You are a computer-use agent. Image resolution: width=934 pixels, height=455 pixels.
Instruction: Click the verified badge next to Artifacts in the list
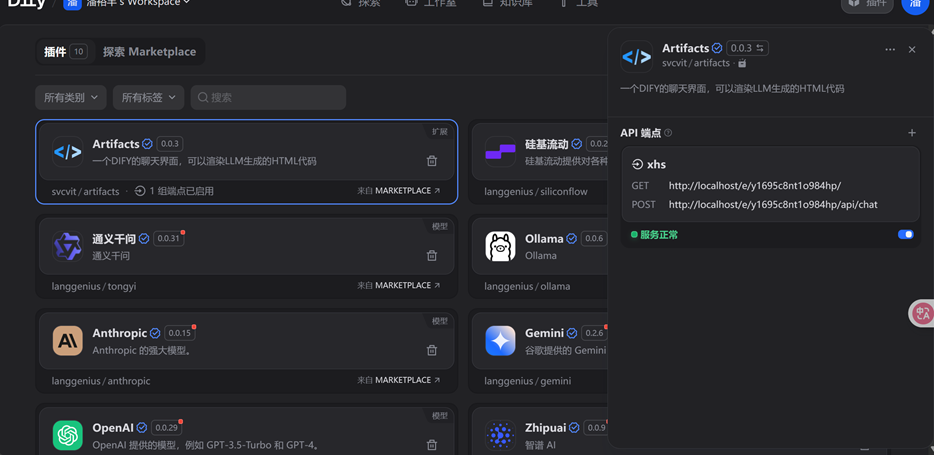click(147, 144)
